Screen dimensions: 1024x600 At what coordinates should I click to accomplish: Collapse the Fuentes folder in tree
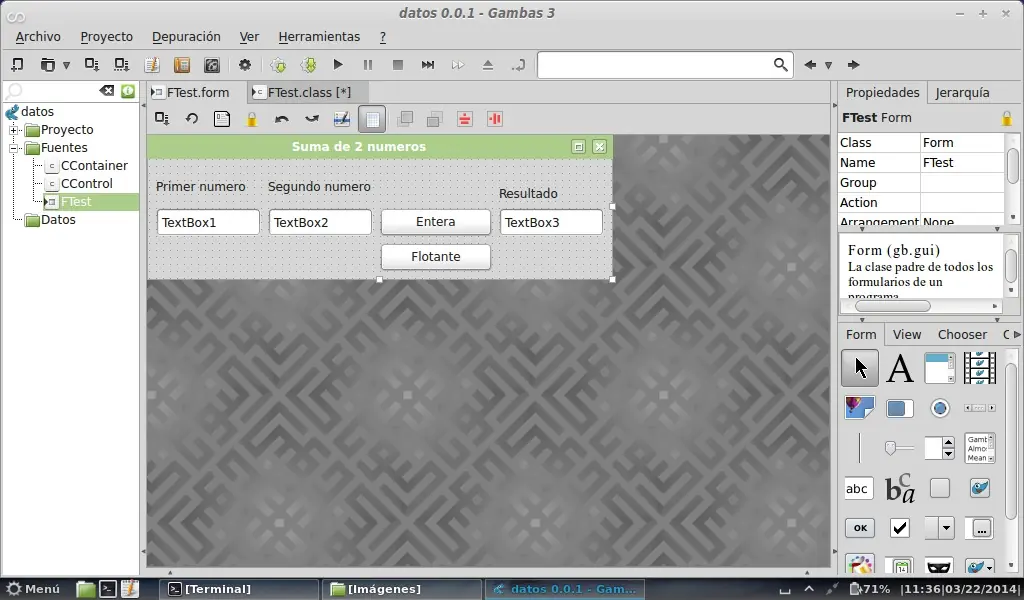click(13, 148)
